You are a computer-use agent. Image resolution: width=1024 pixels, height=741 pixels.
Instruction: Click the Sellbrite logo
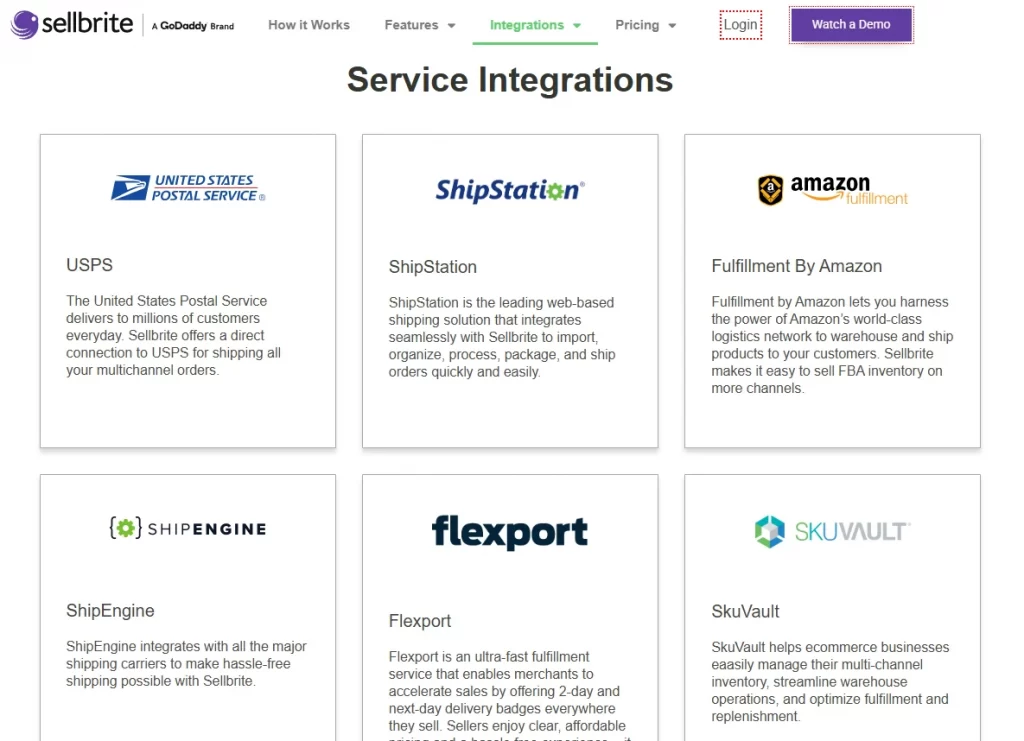72,24
